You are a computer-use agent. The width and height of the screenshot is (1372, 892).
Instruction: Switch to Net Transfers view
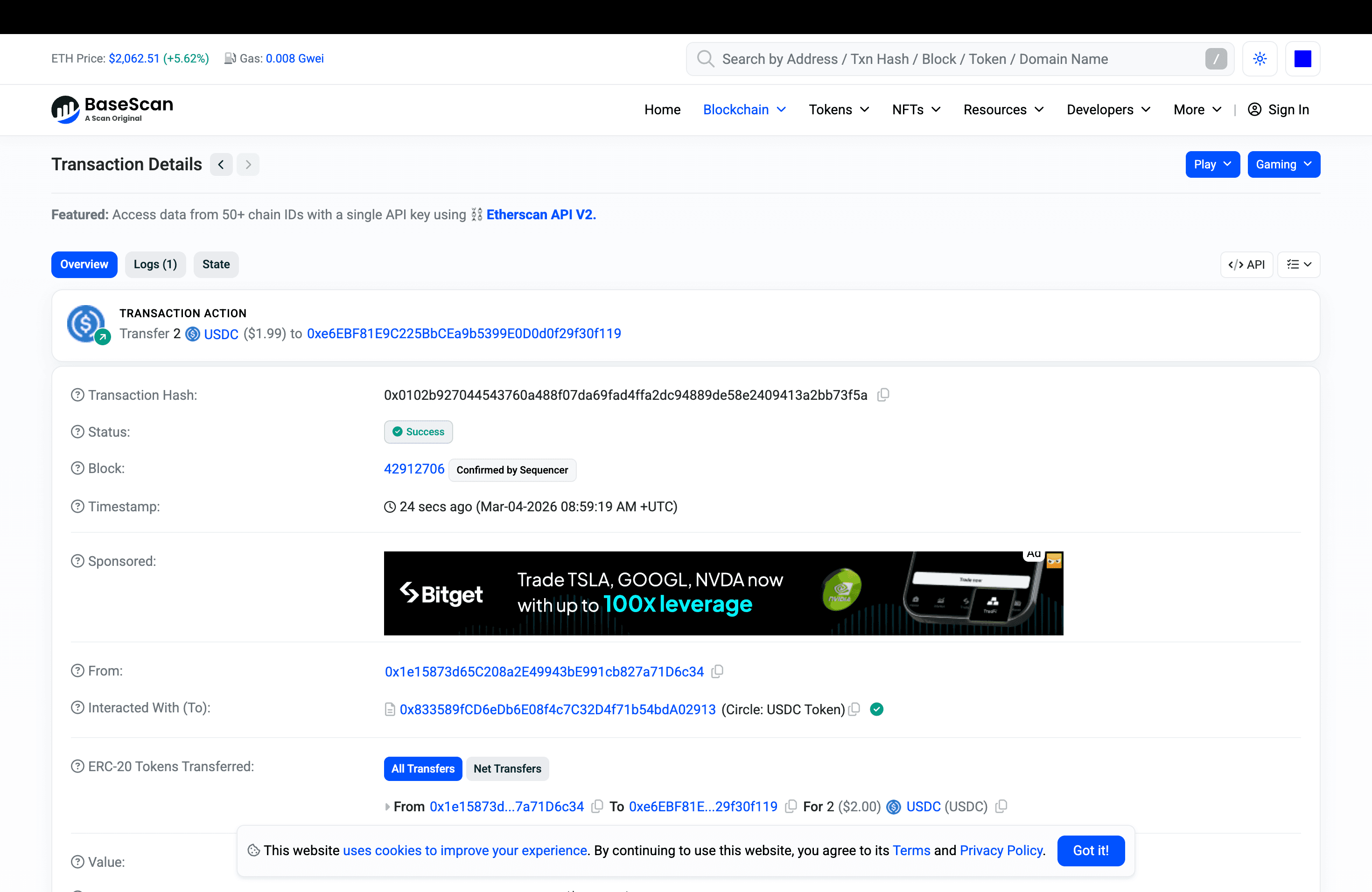507,769
